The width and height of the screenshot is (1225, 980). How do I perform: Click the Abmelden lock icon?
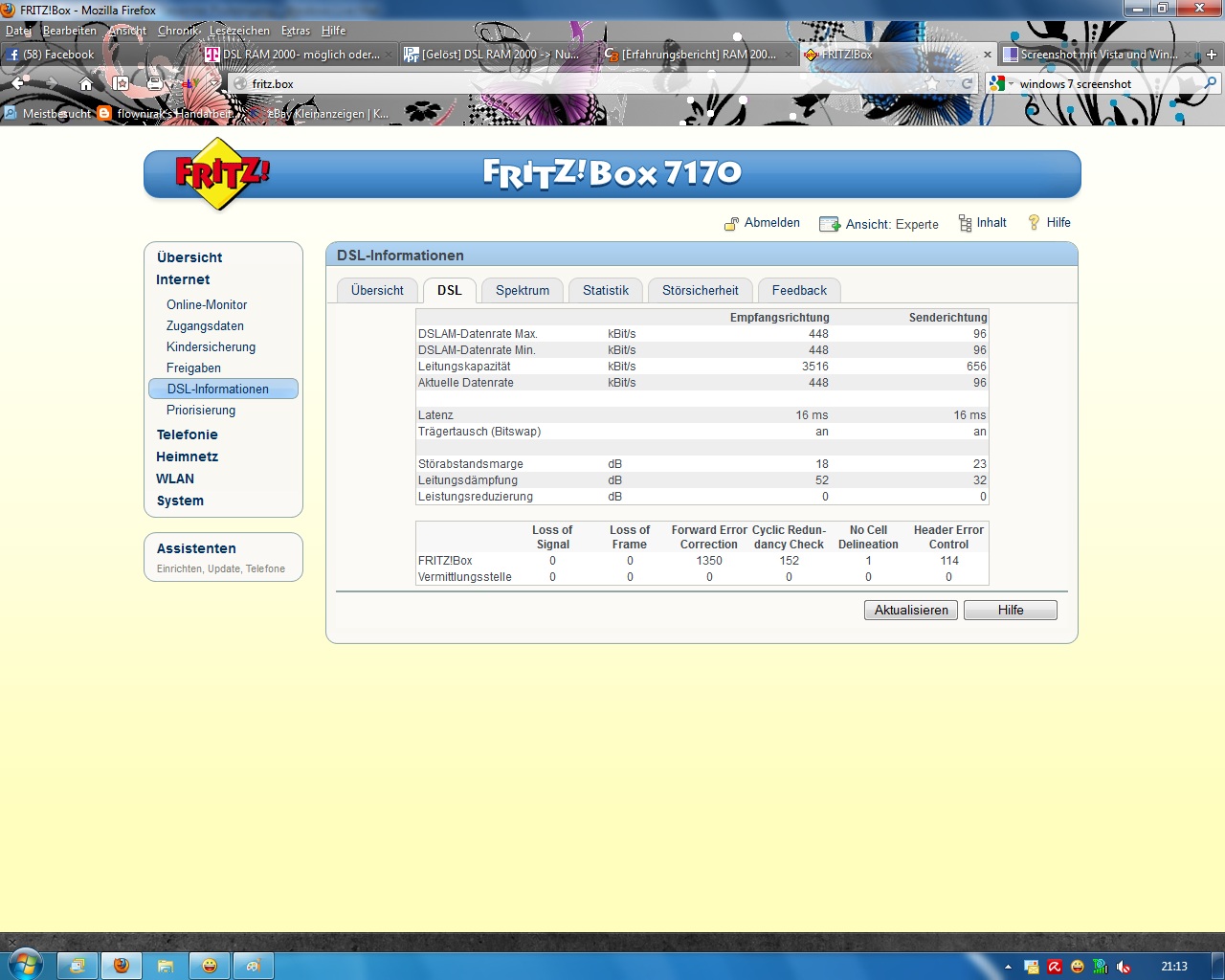tap(731, 224)
